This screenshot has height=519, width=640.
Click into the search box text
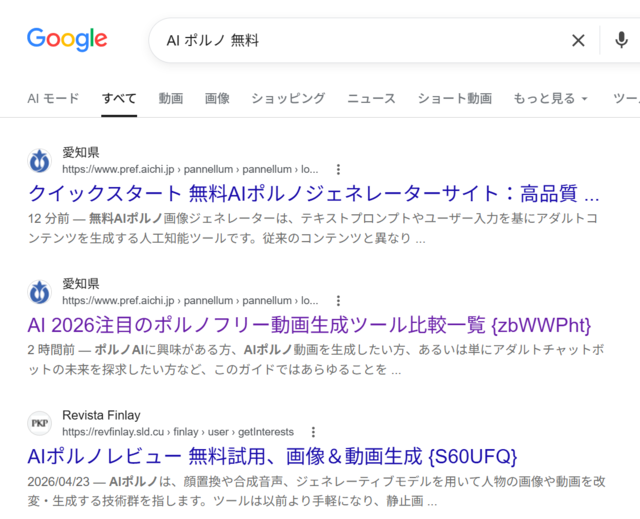(x=213, y=40)
